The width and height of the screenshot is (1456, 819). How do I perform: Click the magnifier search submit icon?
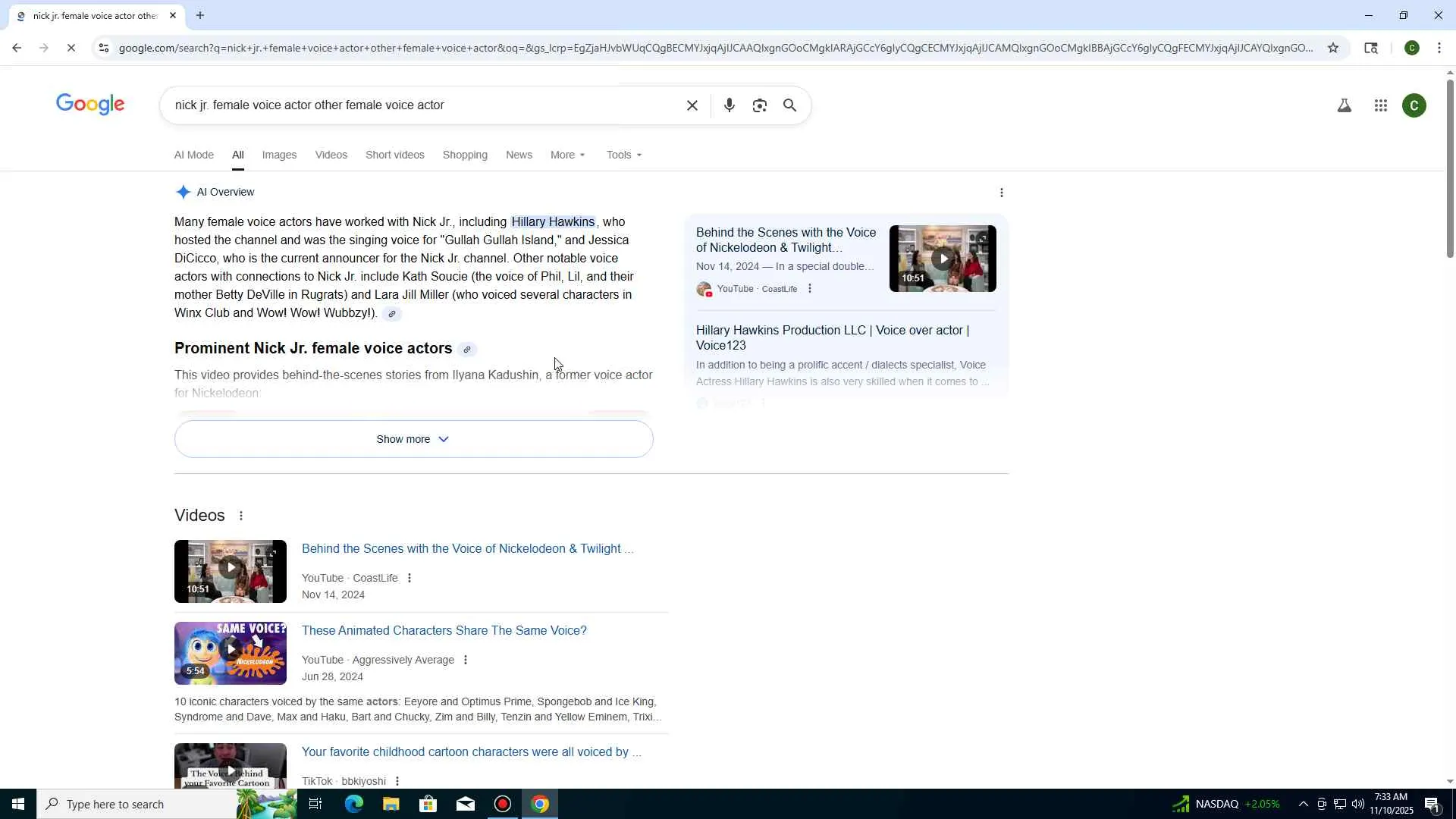tap(789, 105)
